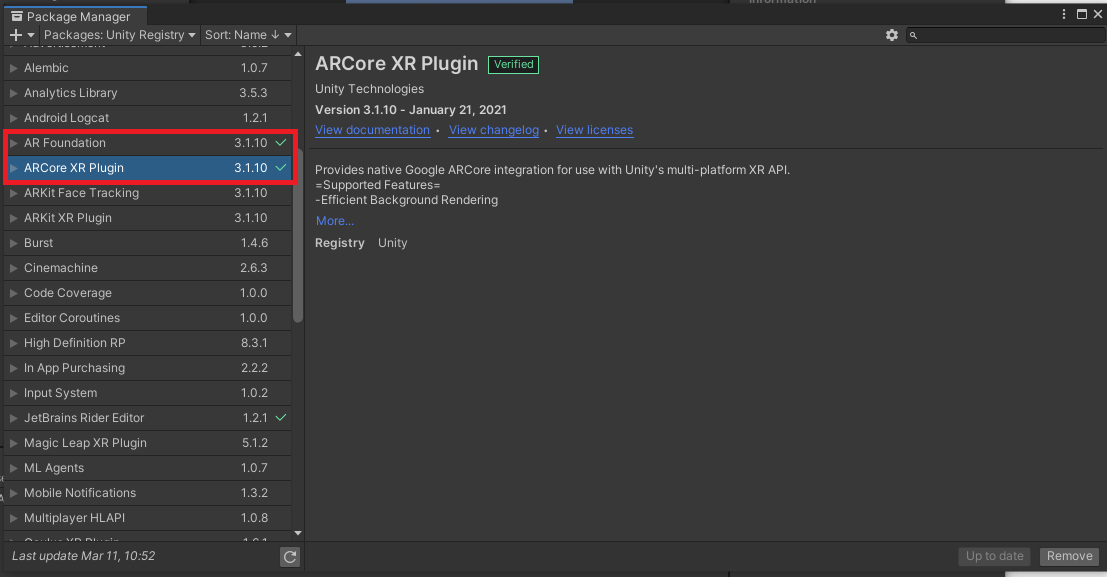Open the Packages: Unity Registry dropdown
Screen dimensions: 1107x577
point(119,35)
